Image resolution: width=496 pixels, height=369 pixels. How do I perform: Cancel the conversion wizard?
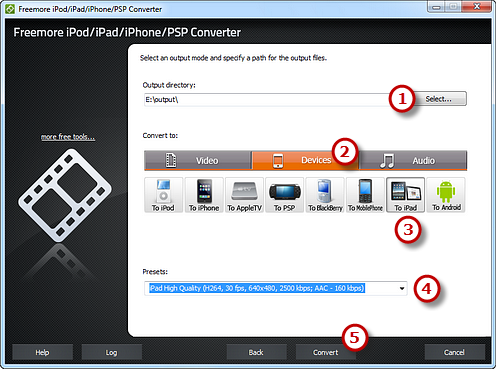tap(454, 352)
